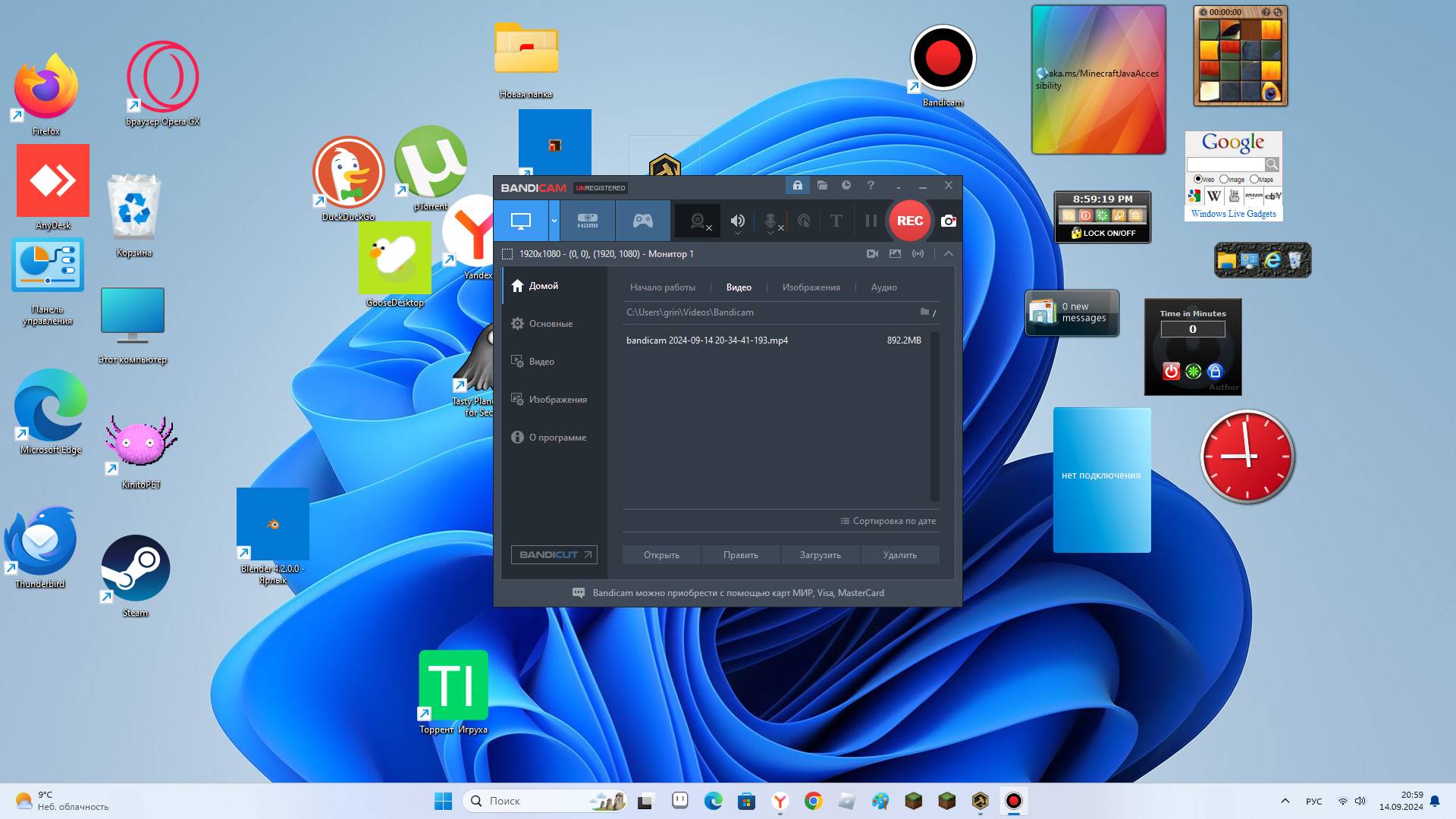Click the video camera icon in Bandicam status row
The width and height of the screenshot is (1456, 819).
coord(872,254)
